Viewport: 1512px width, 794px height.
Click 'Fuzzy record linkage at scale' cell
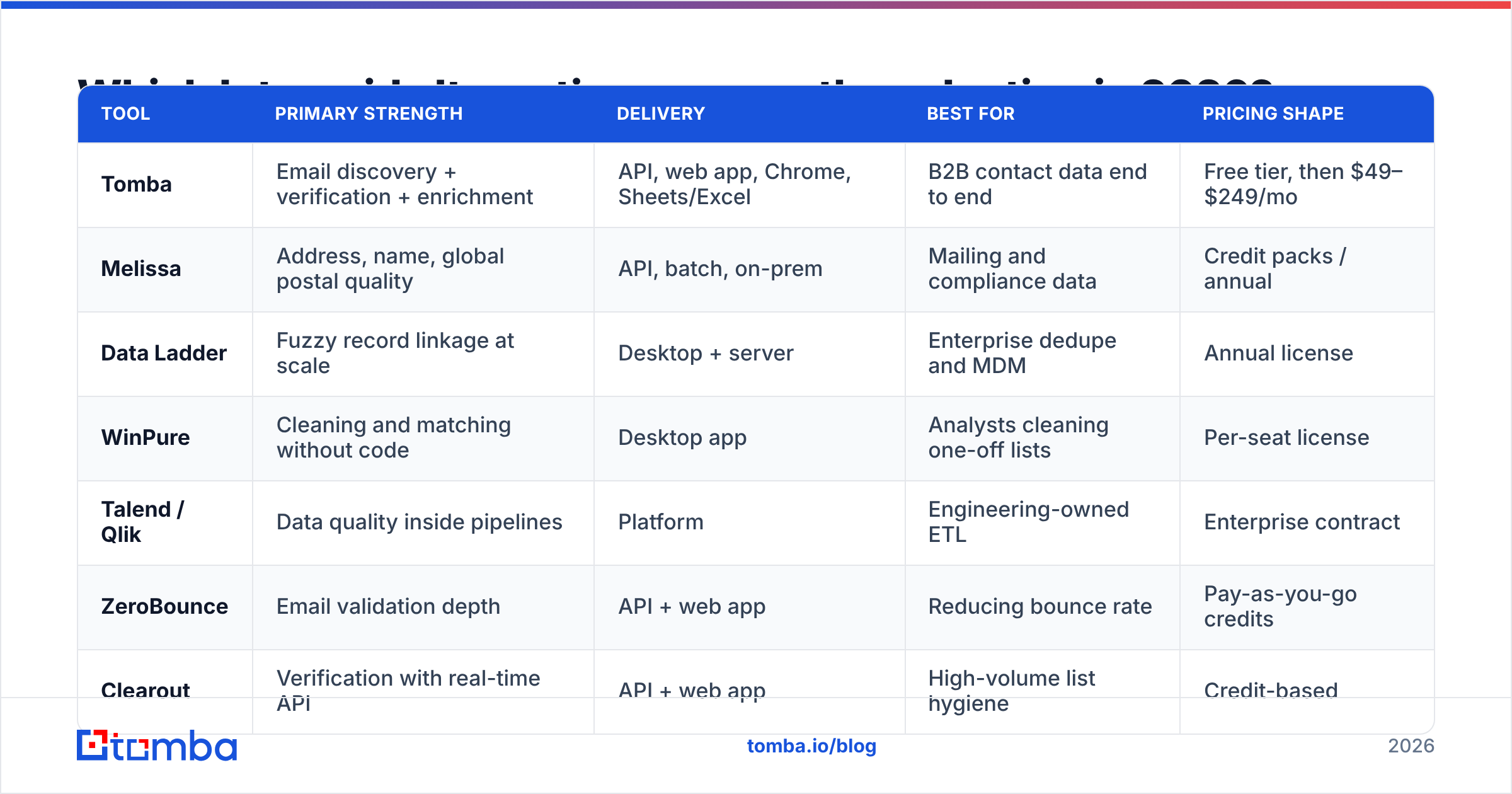(x=423, y=354)
